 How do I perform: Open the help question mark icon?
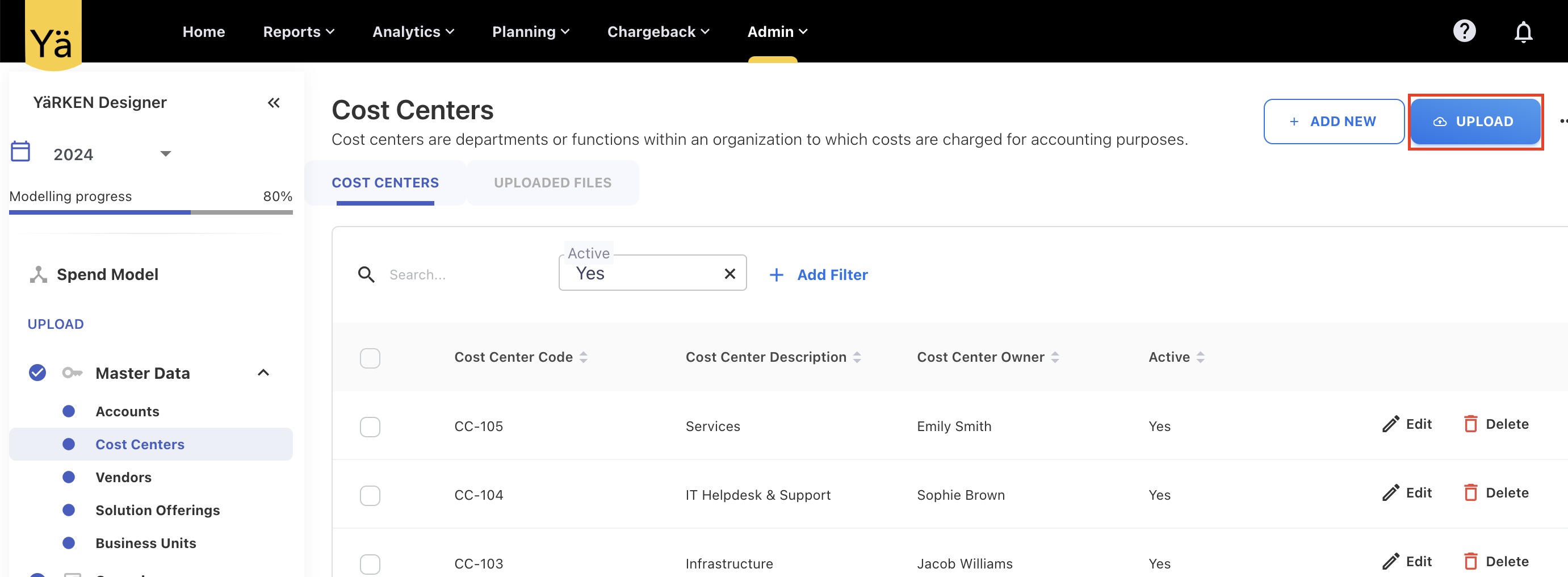(x=1464, y=31)
